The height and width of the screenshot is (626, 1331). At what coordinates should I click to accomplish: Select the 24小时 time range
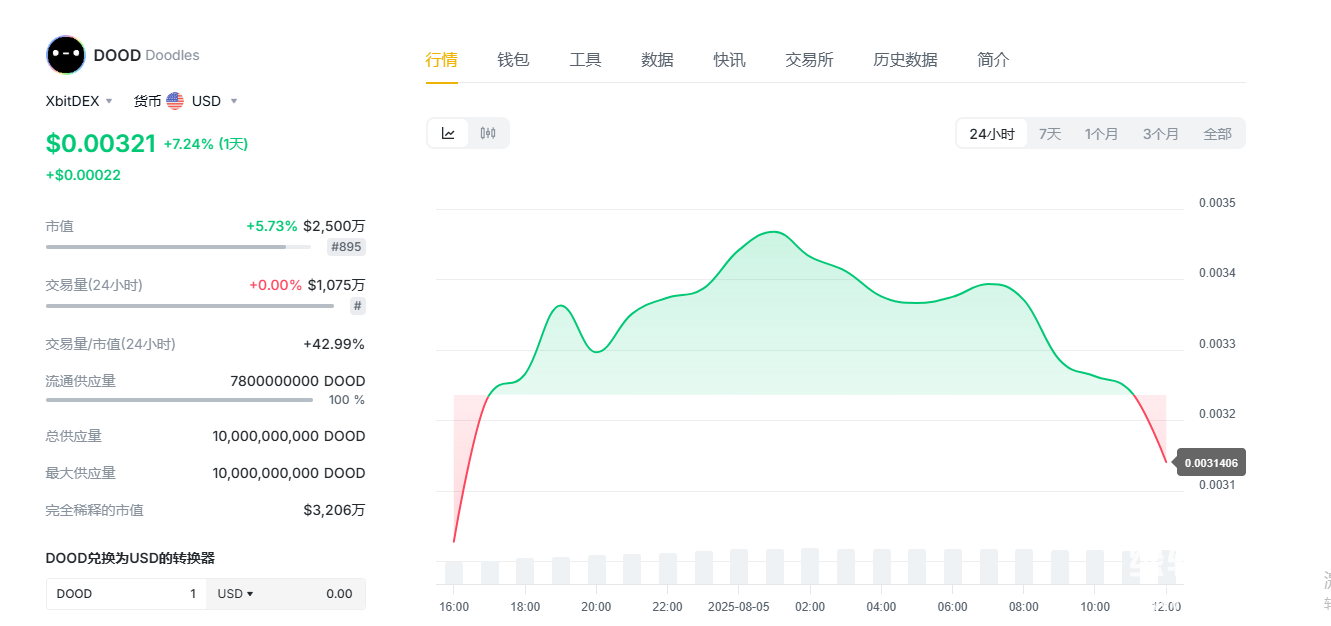[991, 134]
